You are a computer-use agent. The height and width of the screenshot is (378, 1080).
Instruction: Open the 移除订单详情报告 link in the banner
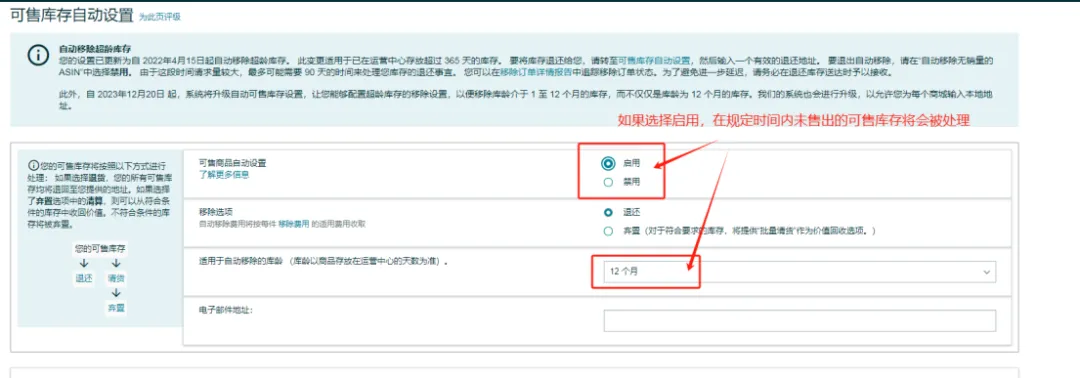(535, 72)
